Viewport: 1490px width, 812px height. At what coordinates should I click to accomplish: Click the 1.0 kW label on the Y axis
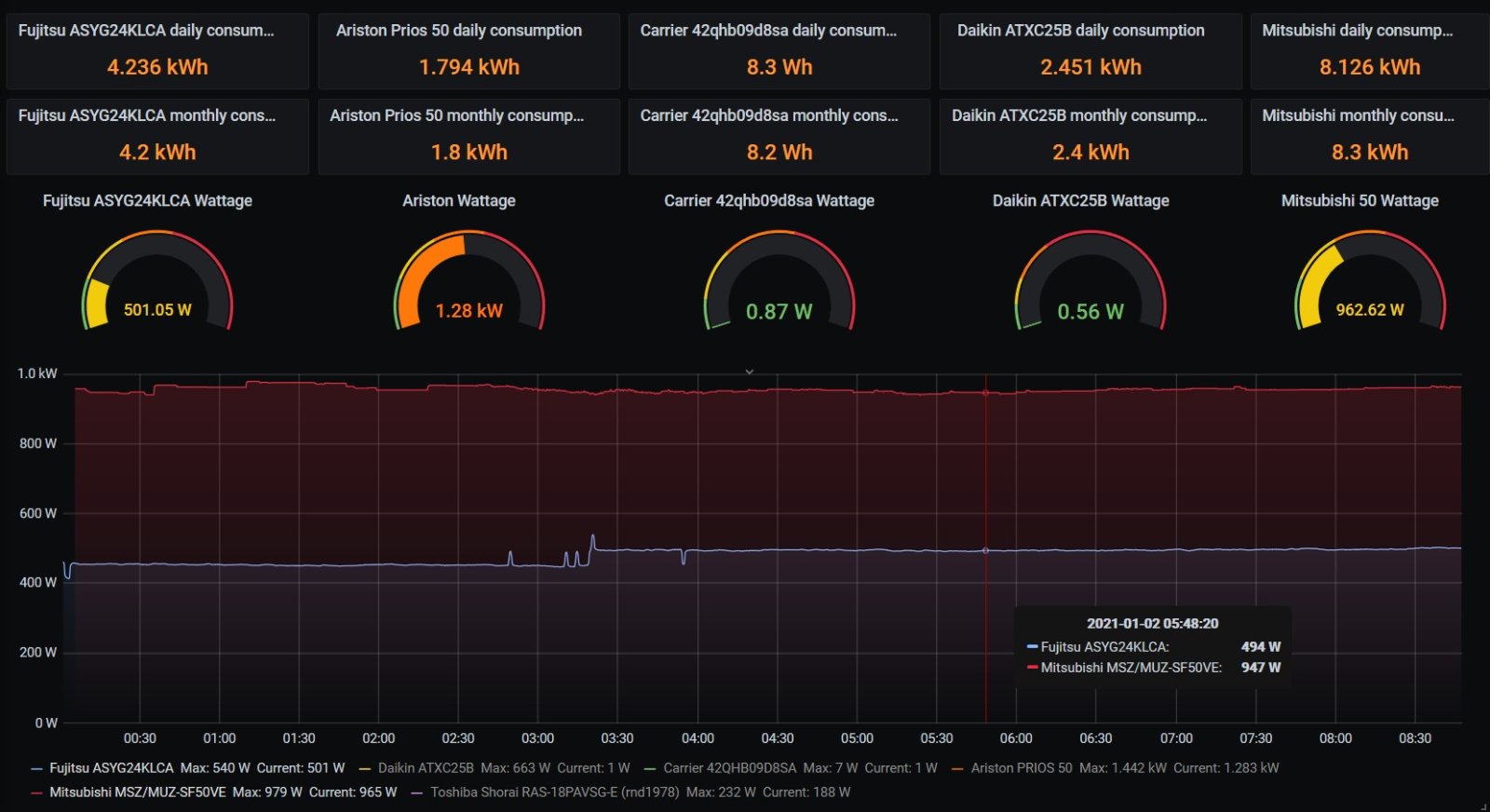37,373
